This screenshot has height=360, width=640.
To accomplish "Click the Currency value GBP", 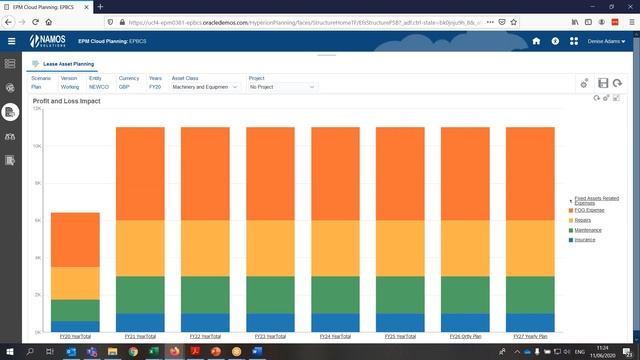I will 124,87.
